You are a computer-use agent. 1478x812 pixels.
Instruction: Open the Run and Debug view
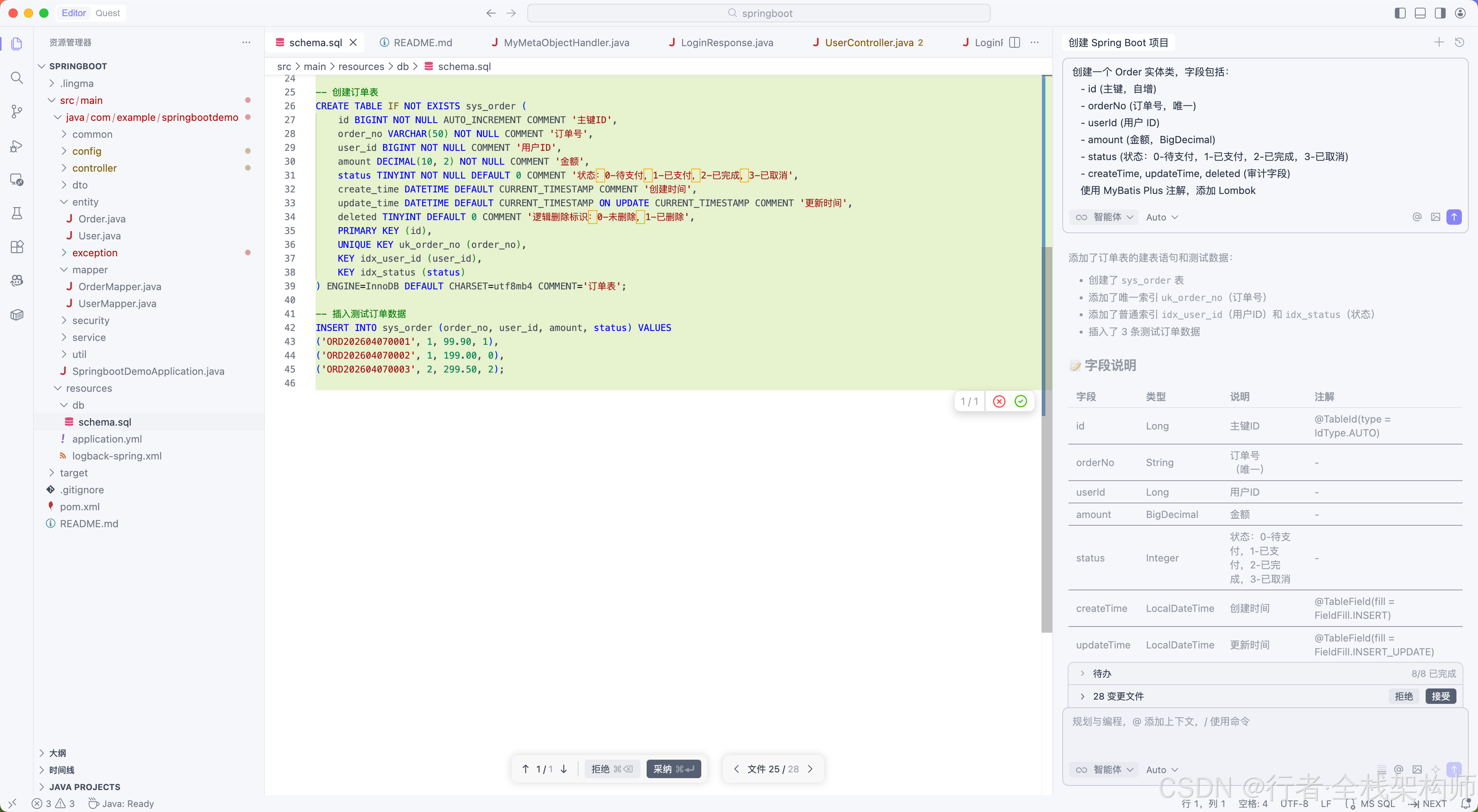(x=17, y=146)
